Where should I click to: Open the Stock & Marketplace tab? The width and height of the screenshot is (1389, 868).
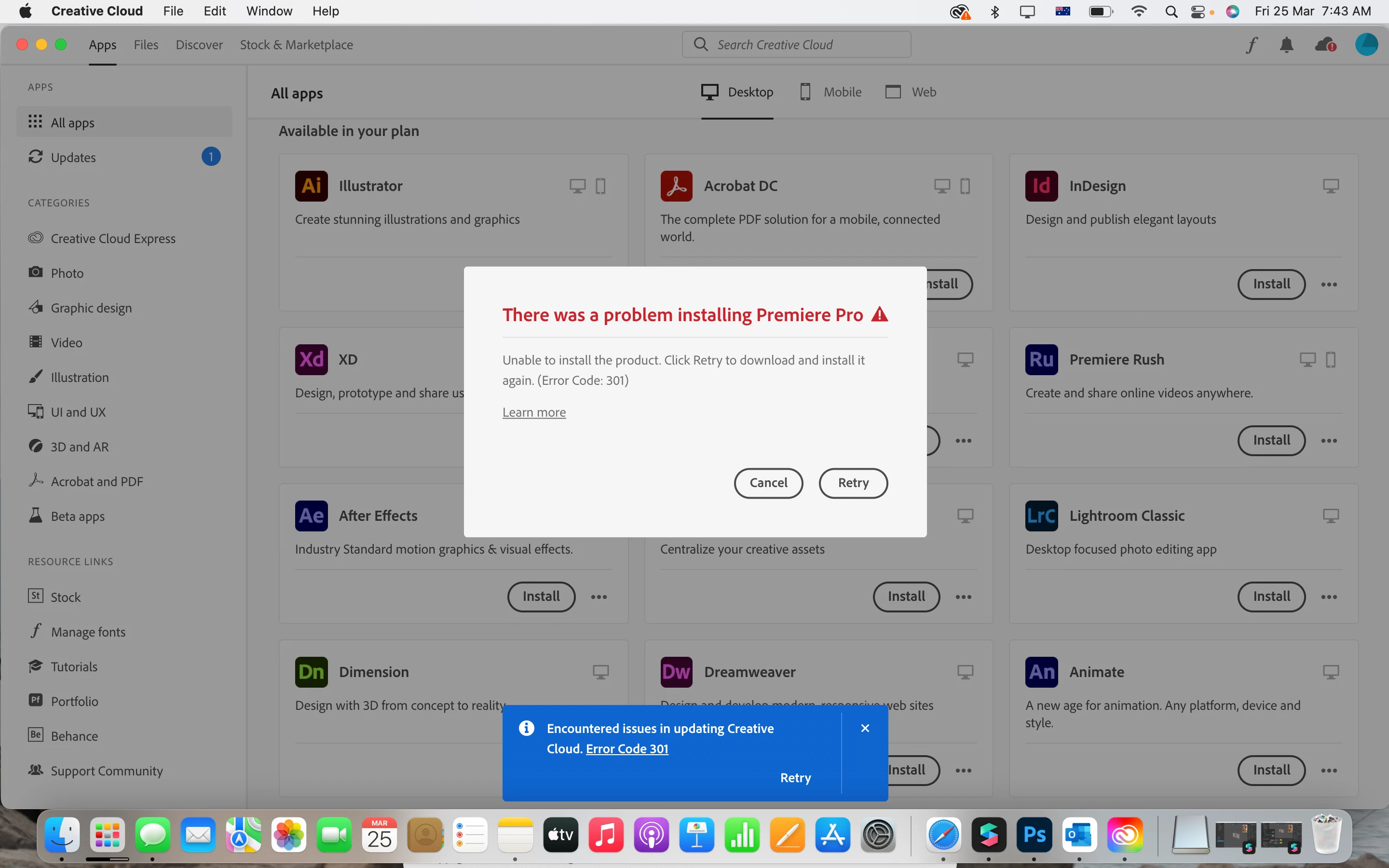[296, 45]
